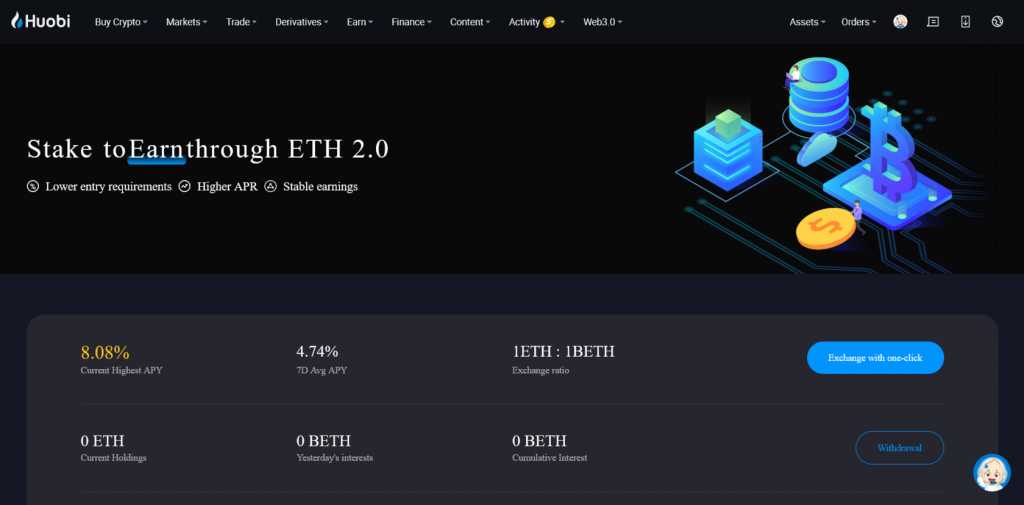
Task: Expand the Derivatives dropdown
Action: point(301,22)
